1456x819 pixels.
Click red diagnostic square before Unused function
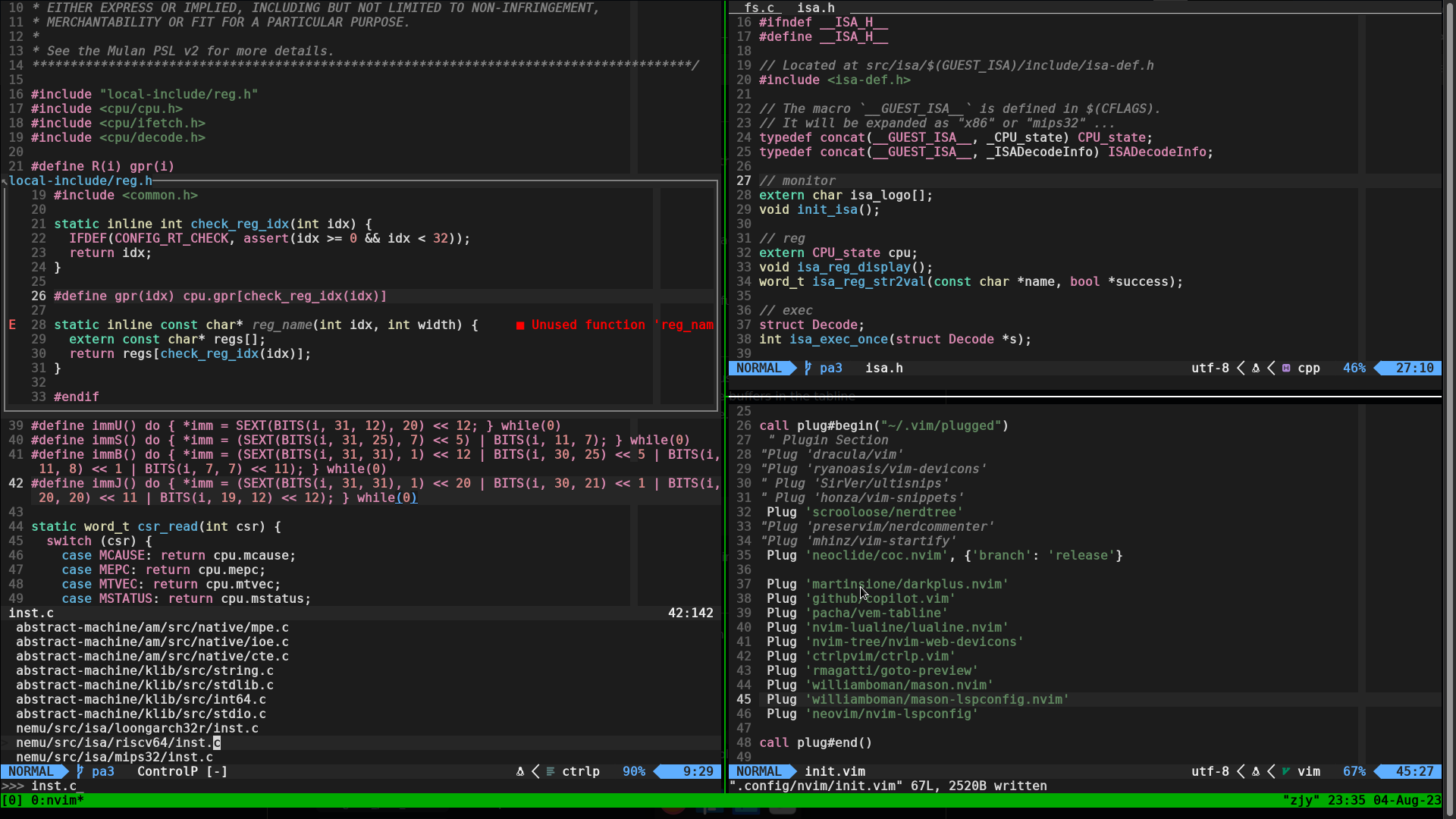point(520,325)
